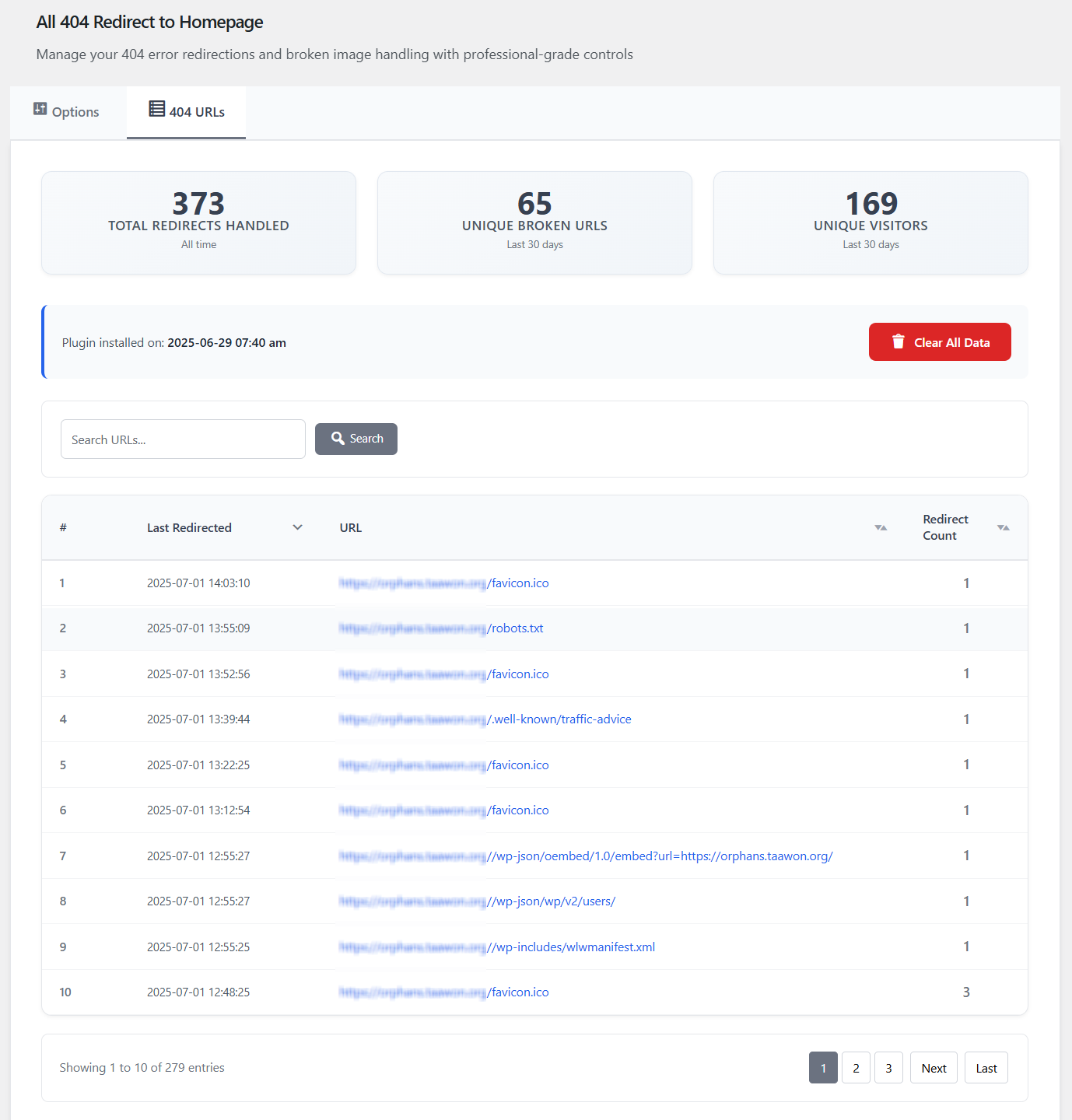Expand Last Redirected sort chevron

(x=297, y=528)
